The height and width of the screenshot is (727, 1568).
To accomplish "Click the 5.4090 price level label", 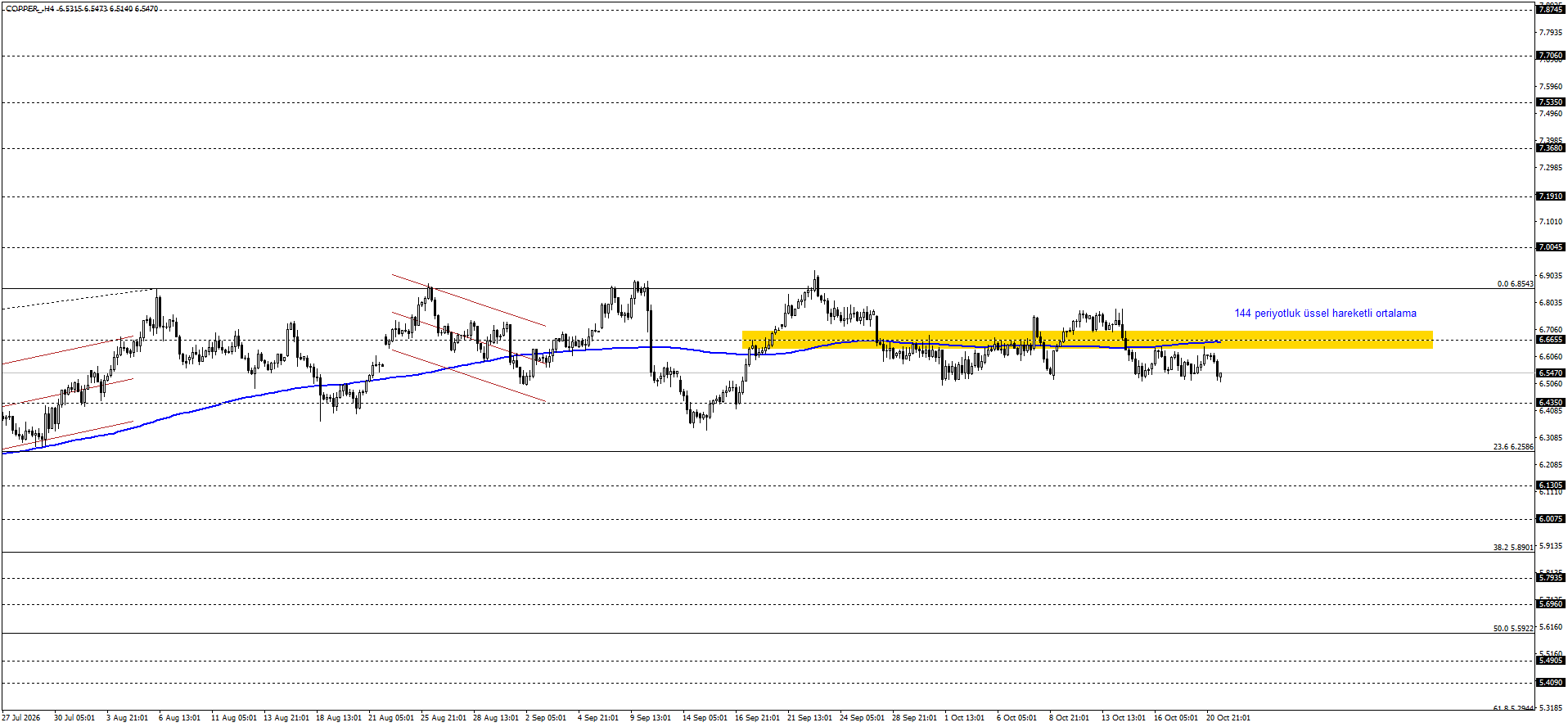I will pyautogui.click(x=1551, y=683).
